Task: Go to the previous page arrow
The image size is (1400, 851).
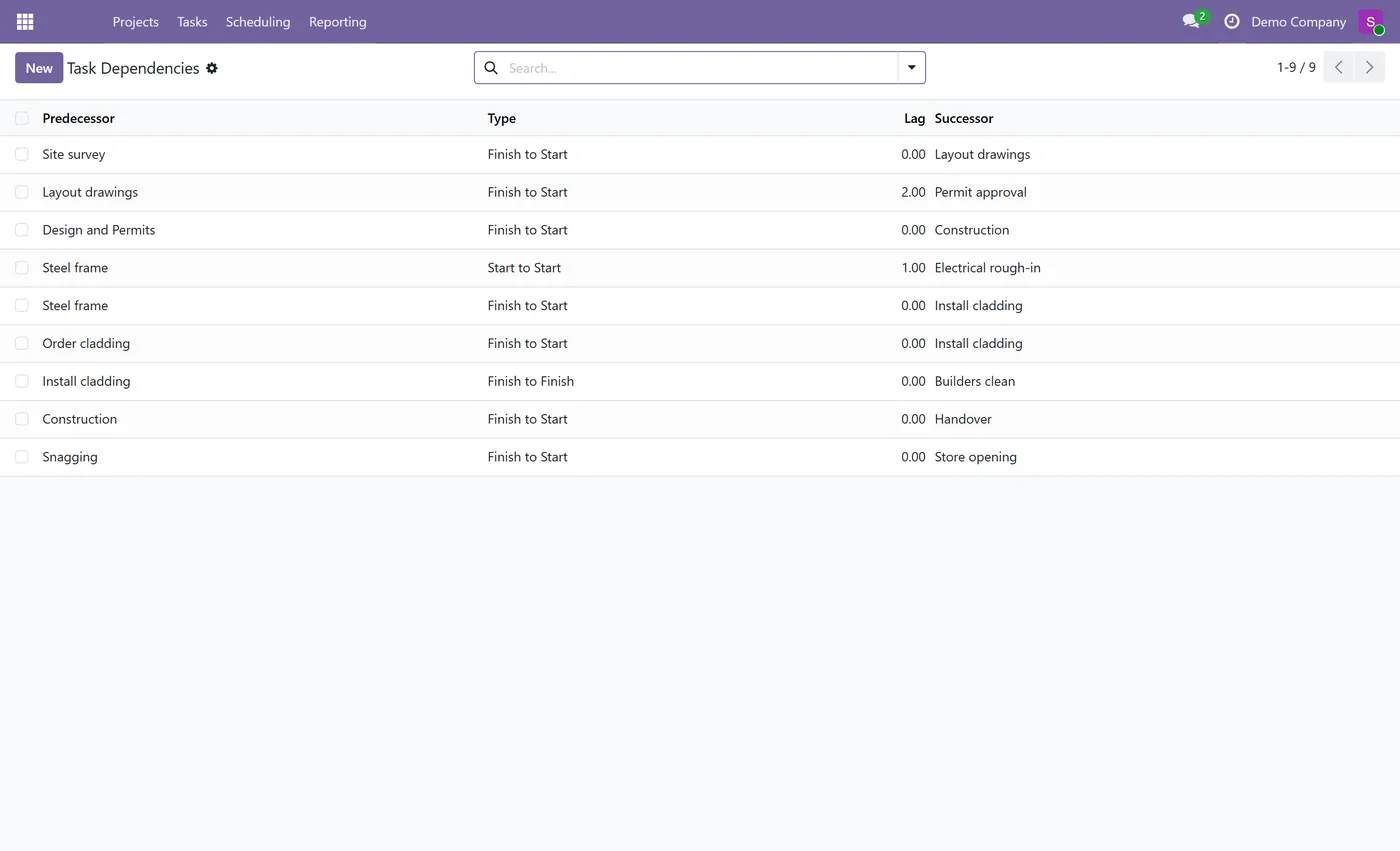Action: point(1339,67)
